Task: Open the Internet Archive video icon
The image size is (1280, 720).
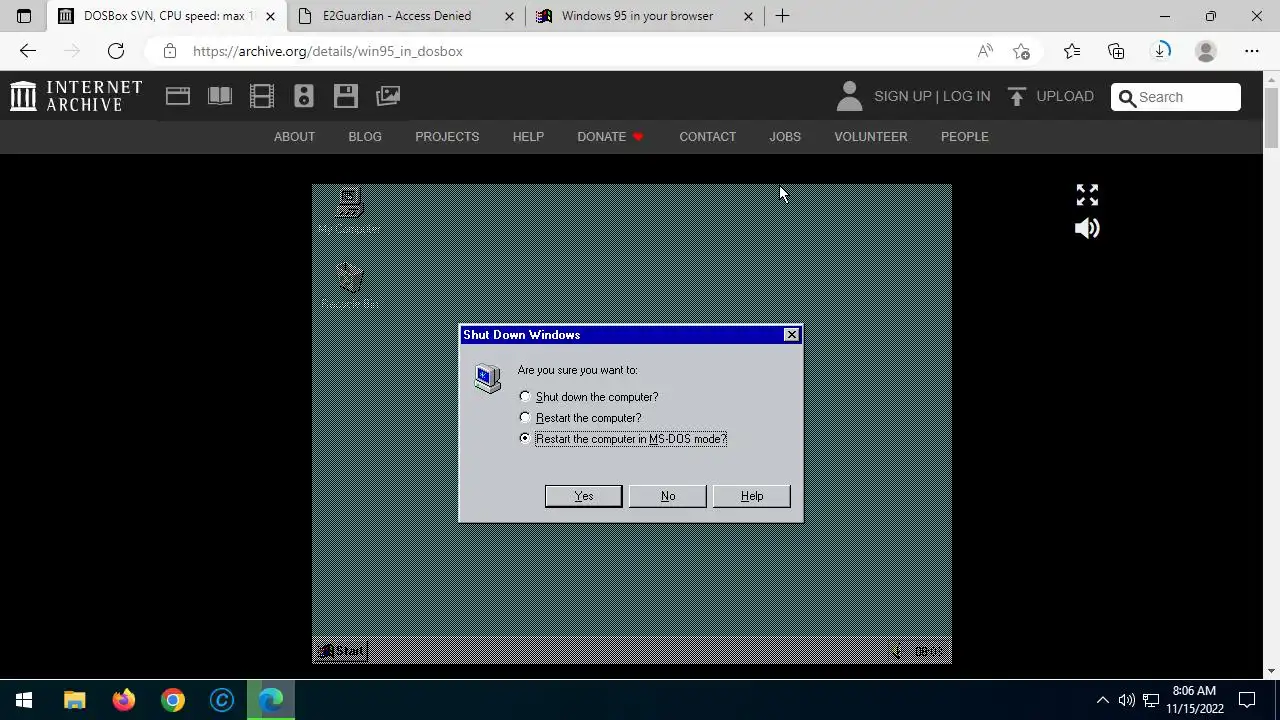Action: click(262, 96)
